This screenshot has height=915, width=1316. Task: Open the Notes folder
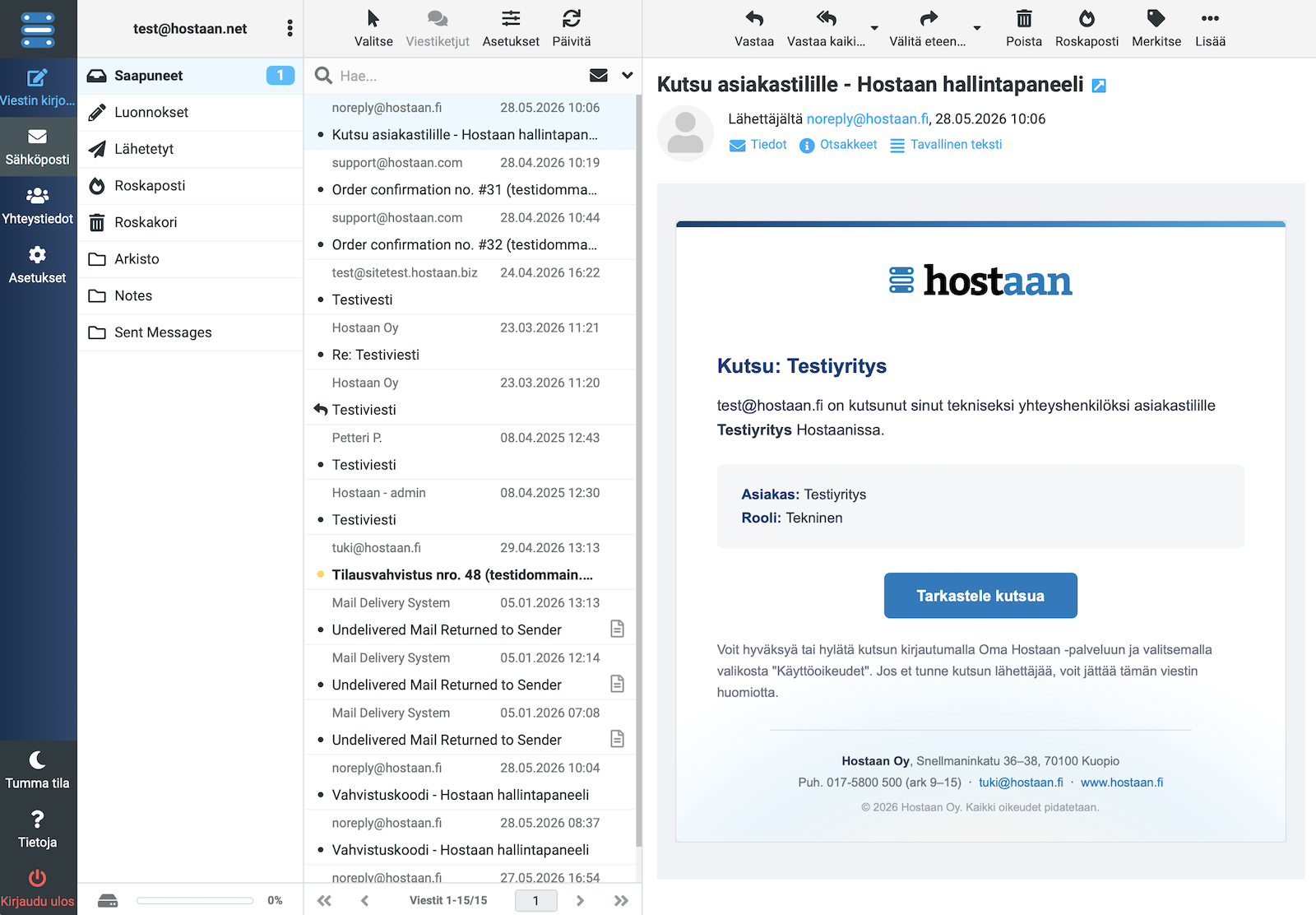tap(191, 295)
